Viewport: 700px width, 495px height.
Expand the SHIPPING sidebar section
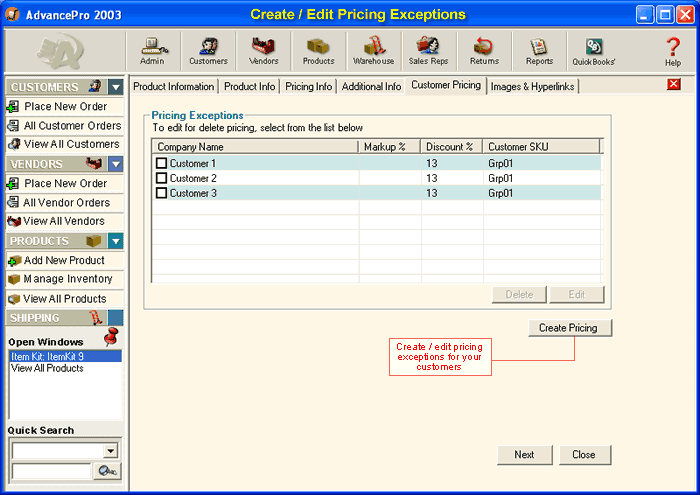click(116, 318)
